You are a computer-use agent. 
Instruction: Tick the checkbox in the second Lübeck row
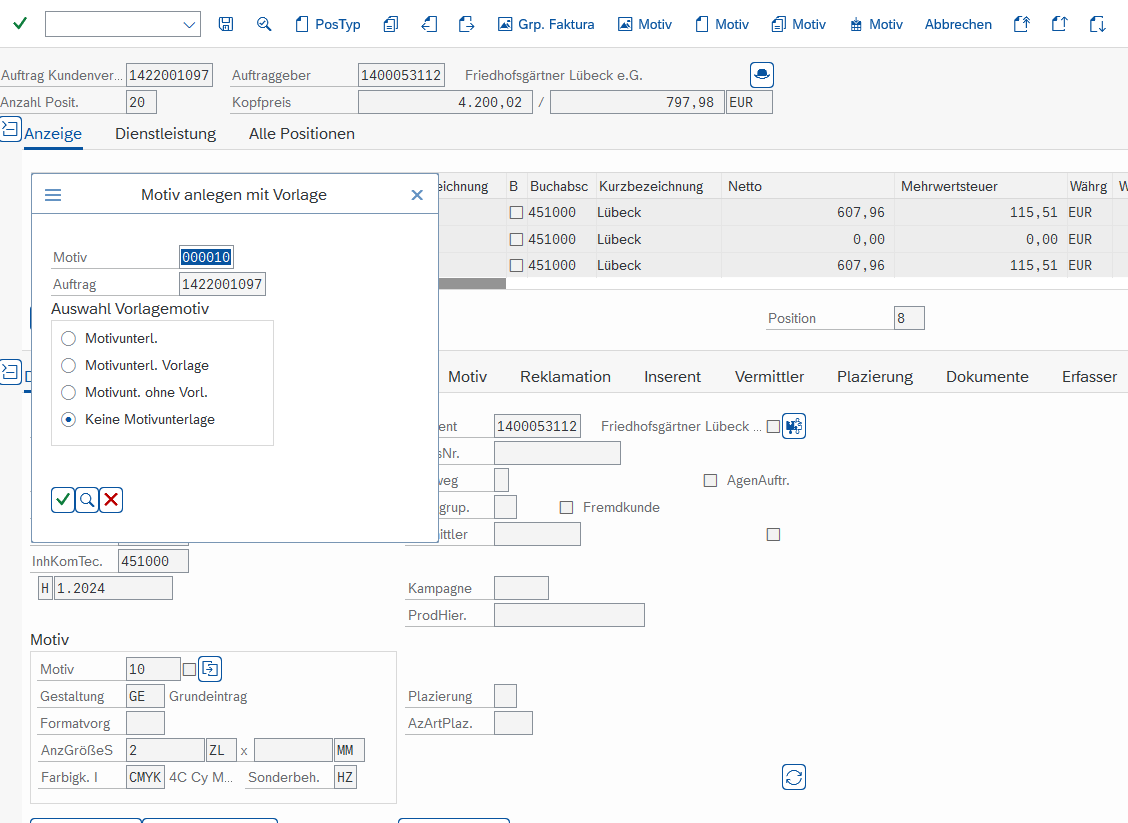click(516, 240)
